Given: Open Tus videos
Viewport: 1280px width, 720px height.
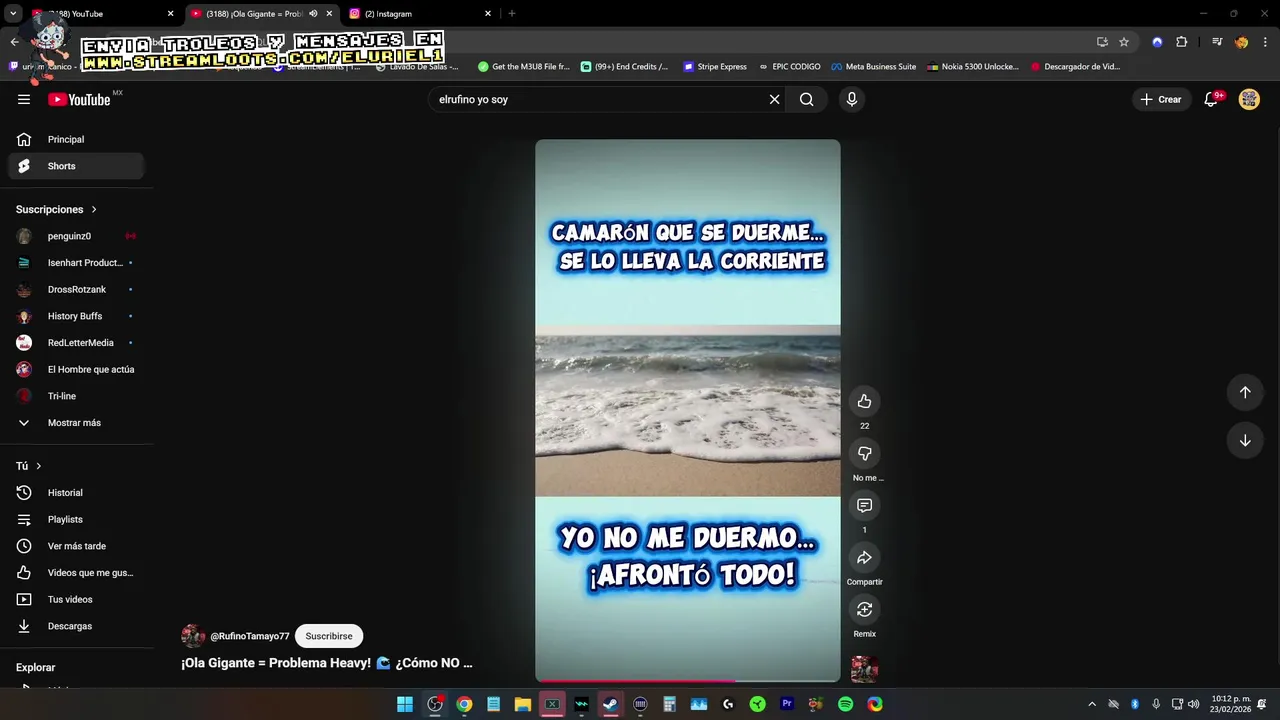Looking at the screenshot, I should pos(76,599).
